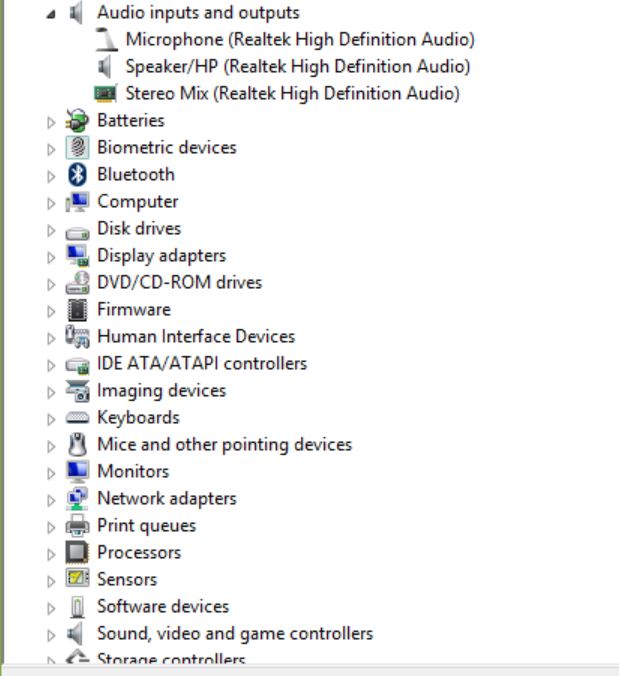Image resolution: width=619 pixels, height=676 pixels.
Task: Click the DVD/CD-ROM drives icon
Action: [77, 282]
